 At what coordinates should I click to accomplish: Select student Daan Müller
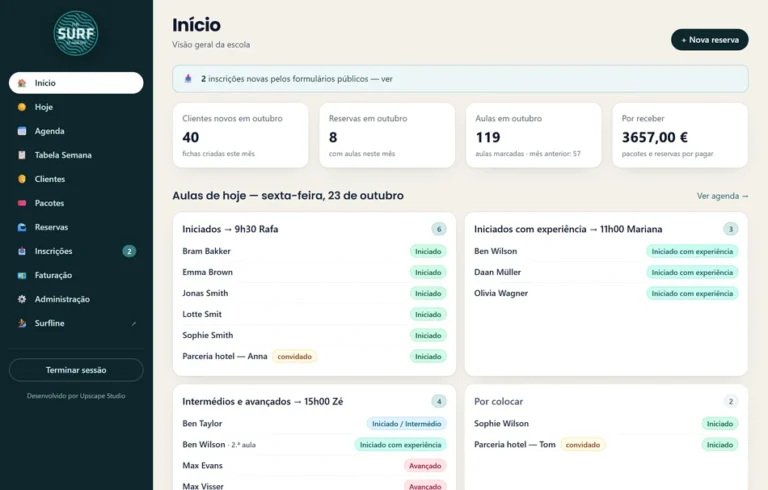(x=497, y=272)
